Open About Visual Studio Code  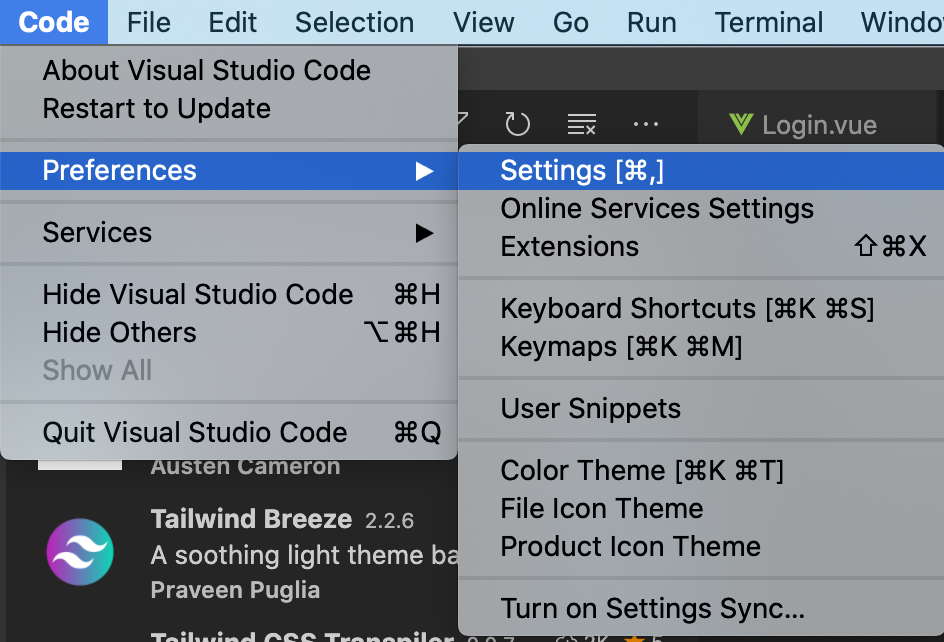coord(206,70)
